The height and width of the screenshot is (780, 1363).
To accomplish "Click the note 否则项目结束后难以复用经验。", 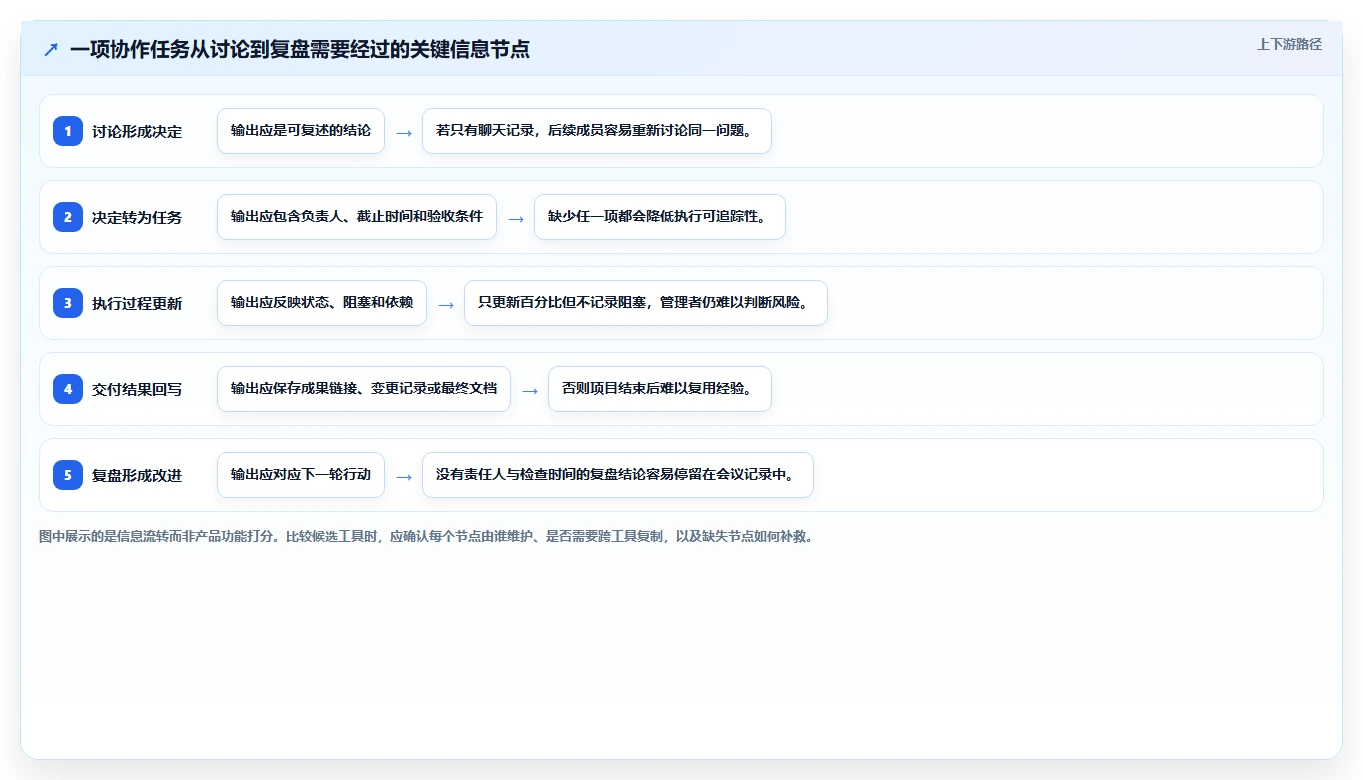I will pyautogui.click(x=660, y=389).
